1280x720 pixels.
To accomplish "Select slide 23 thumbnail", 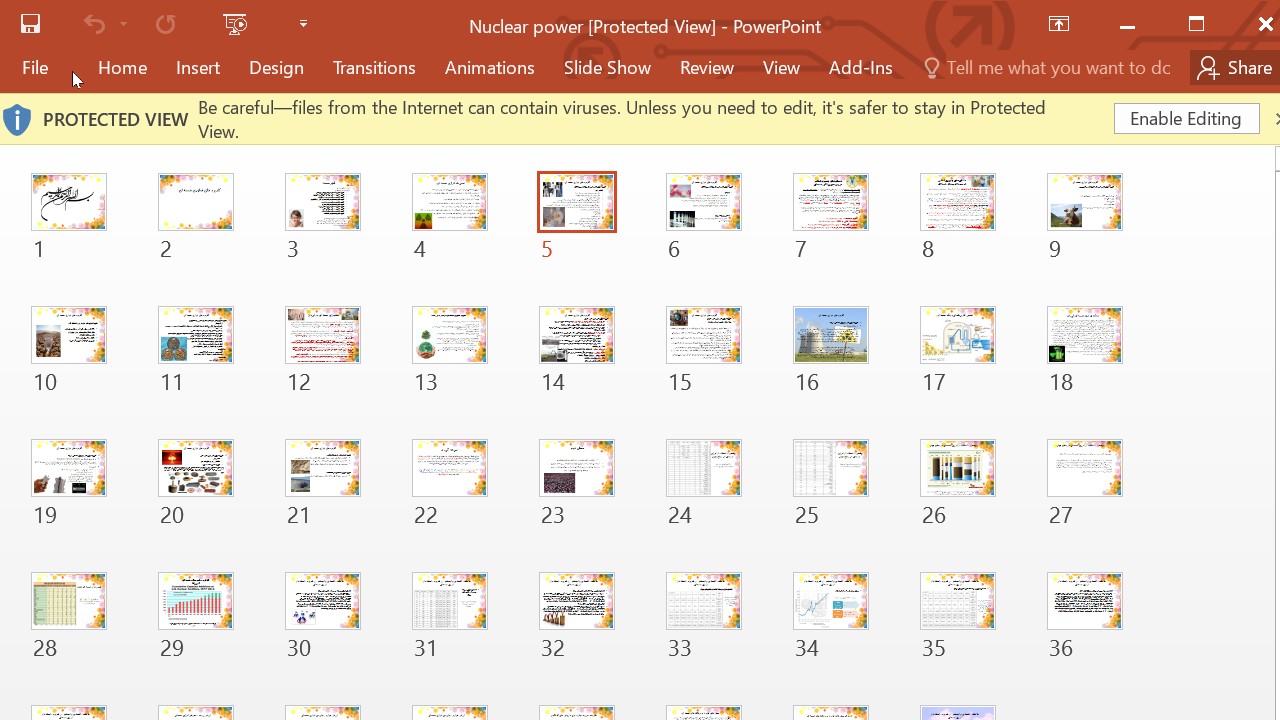I will coord(577,468).
